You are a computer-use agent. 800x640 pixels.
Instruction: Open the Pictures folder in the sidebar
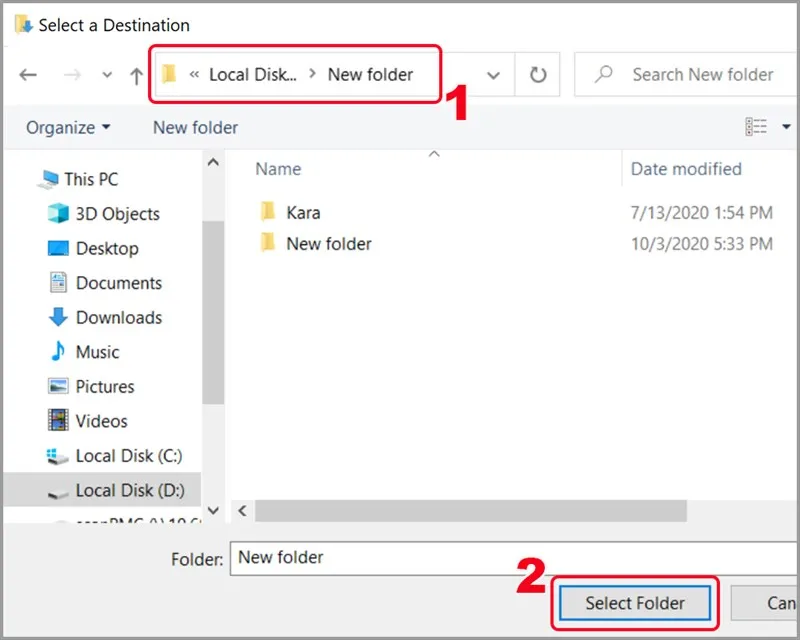pos(107,386)
